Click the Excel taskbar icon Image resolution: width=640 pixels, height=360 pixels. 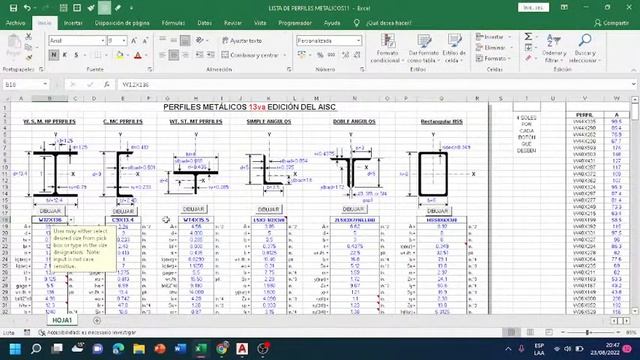click(x=201, y=349)
